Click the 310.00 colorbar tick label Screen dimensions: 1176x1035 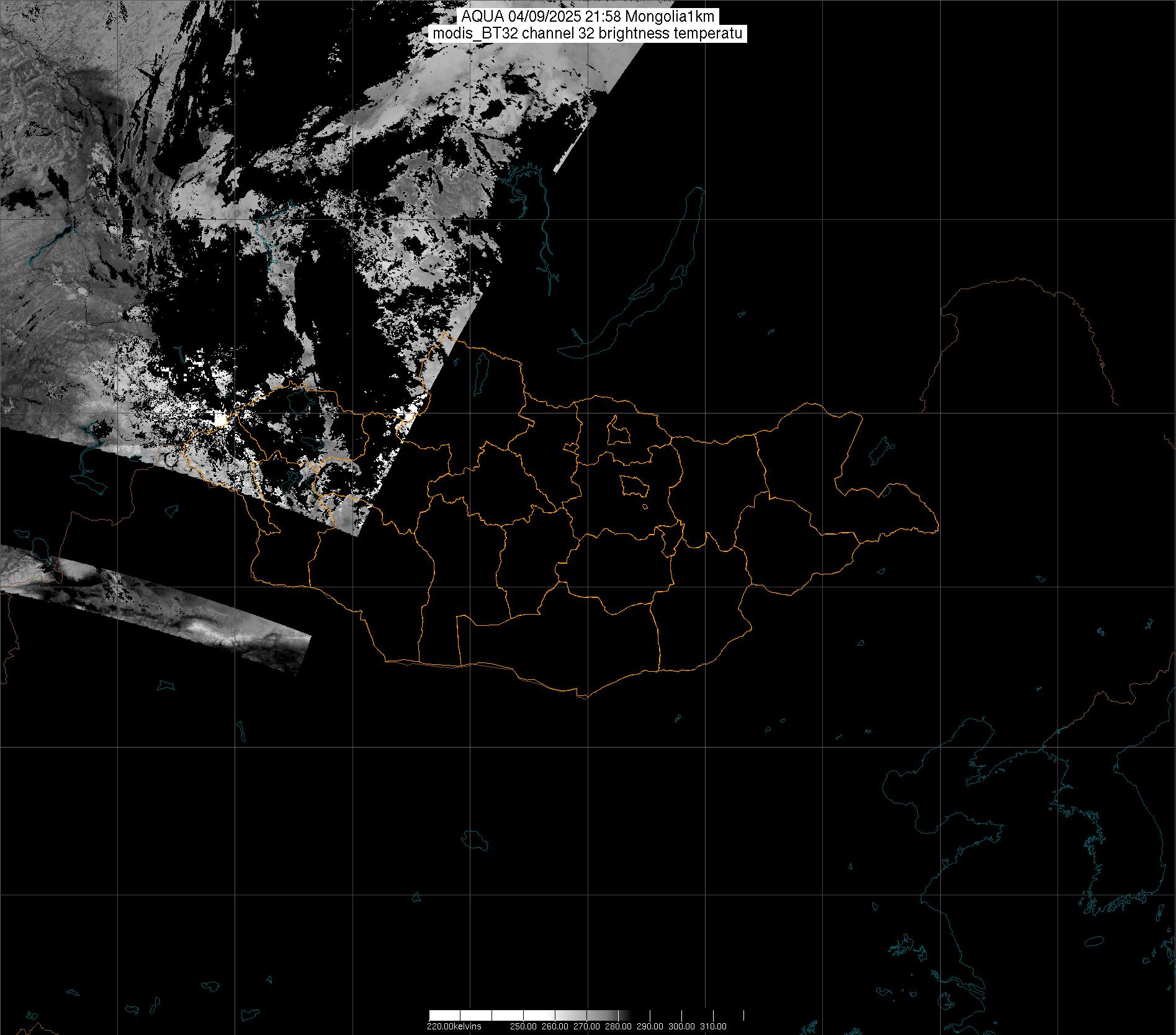click(713, 1026)
